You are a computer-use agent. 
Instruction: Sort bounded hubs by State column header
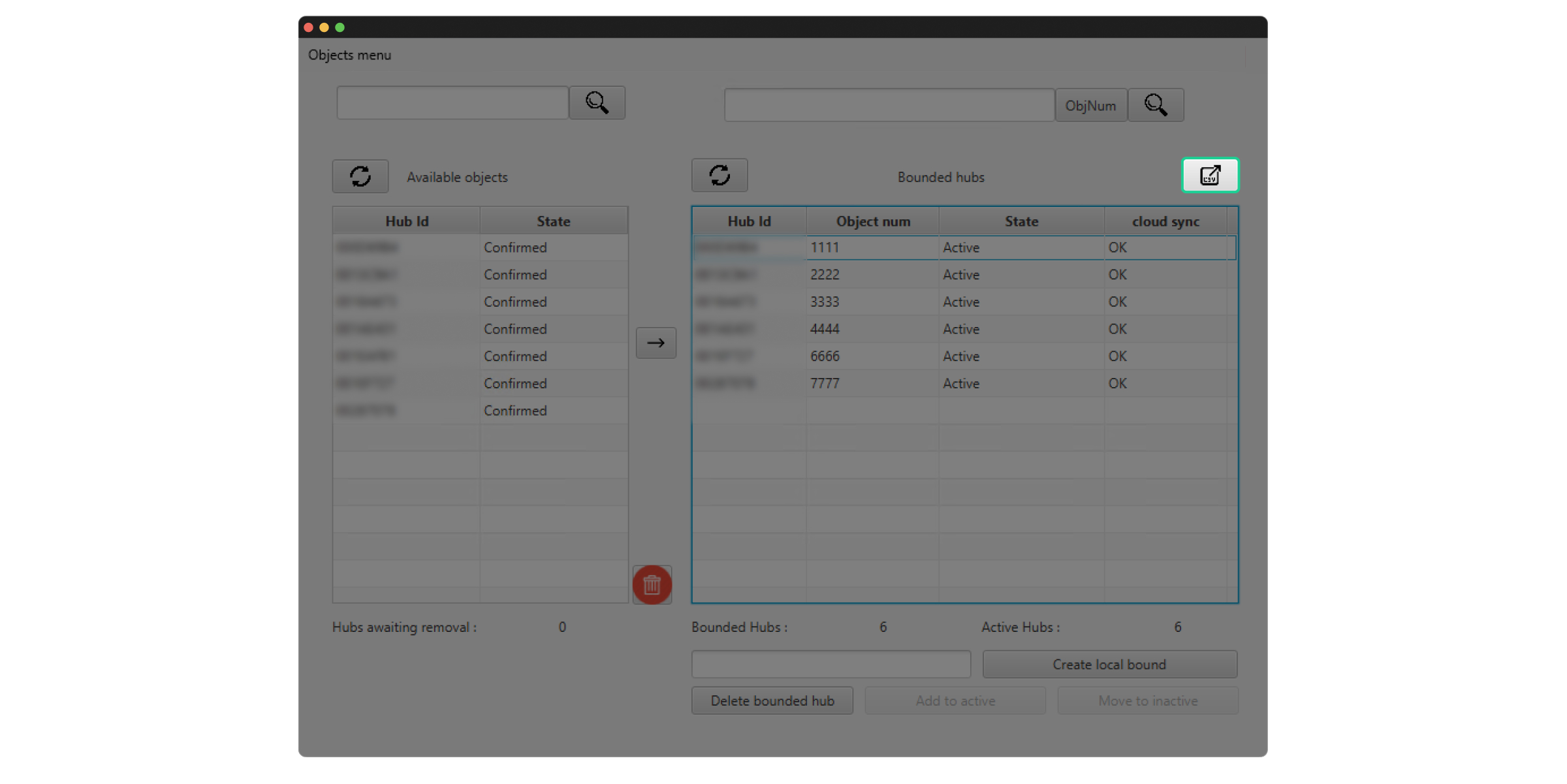click(1022, 221)
